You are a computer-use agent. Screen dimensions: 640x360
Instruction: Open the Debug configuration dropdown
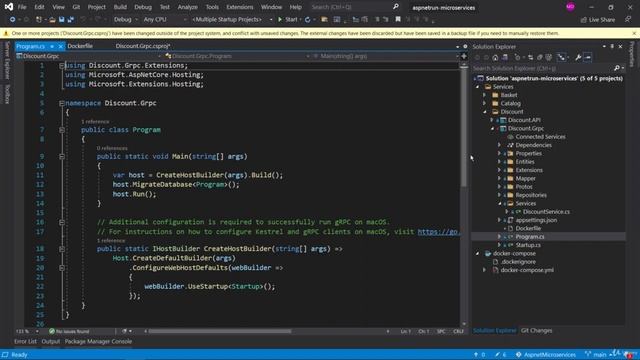pos(126,19)
